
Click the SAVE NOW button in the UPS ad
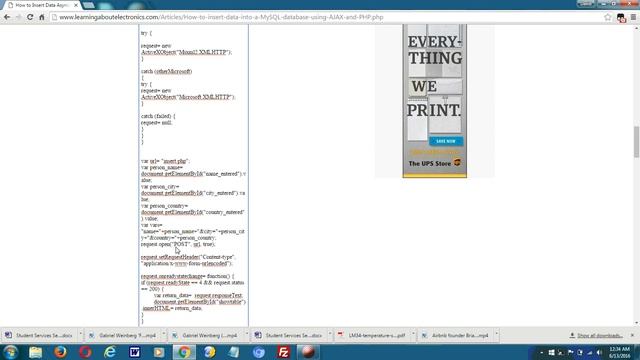click(x=446, y=141)
